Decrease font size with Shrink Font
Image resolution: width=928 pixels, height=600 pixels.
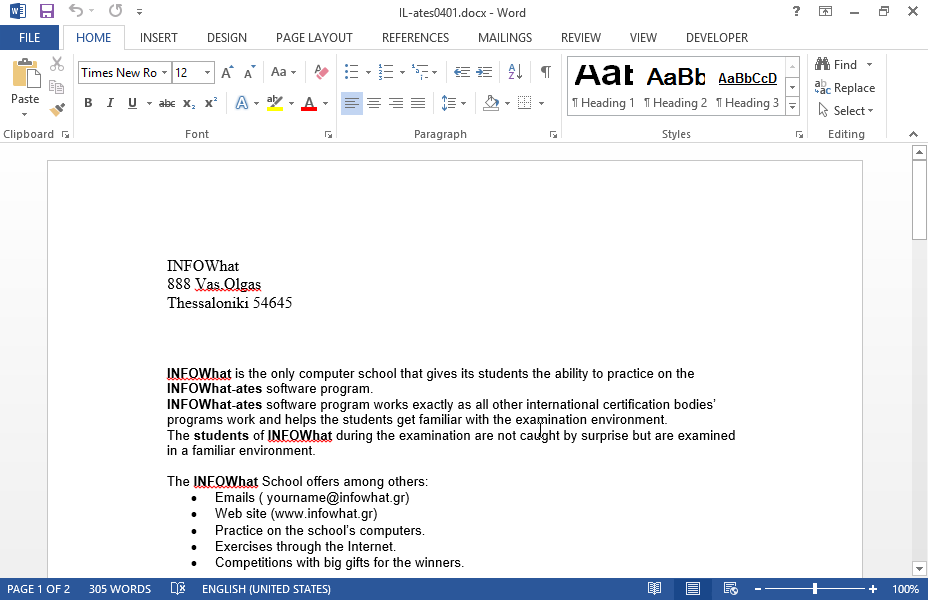(x=250, y=72)
